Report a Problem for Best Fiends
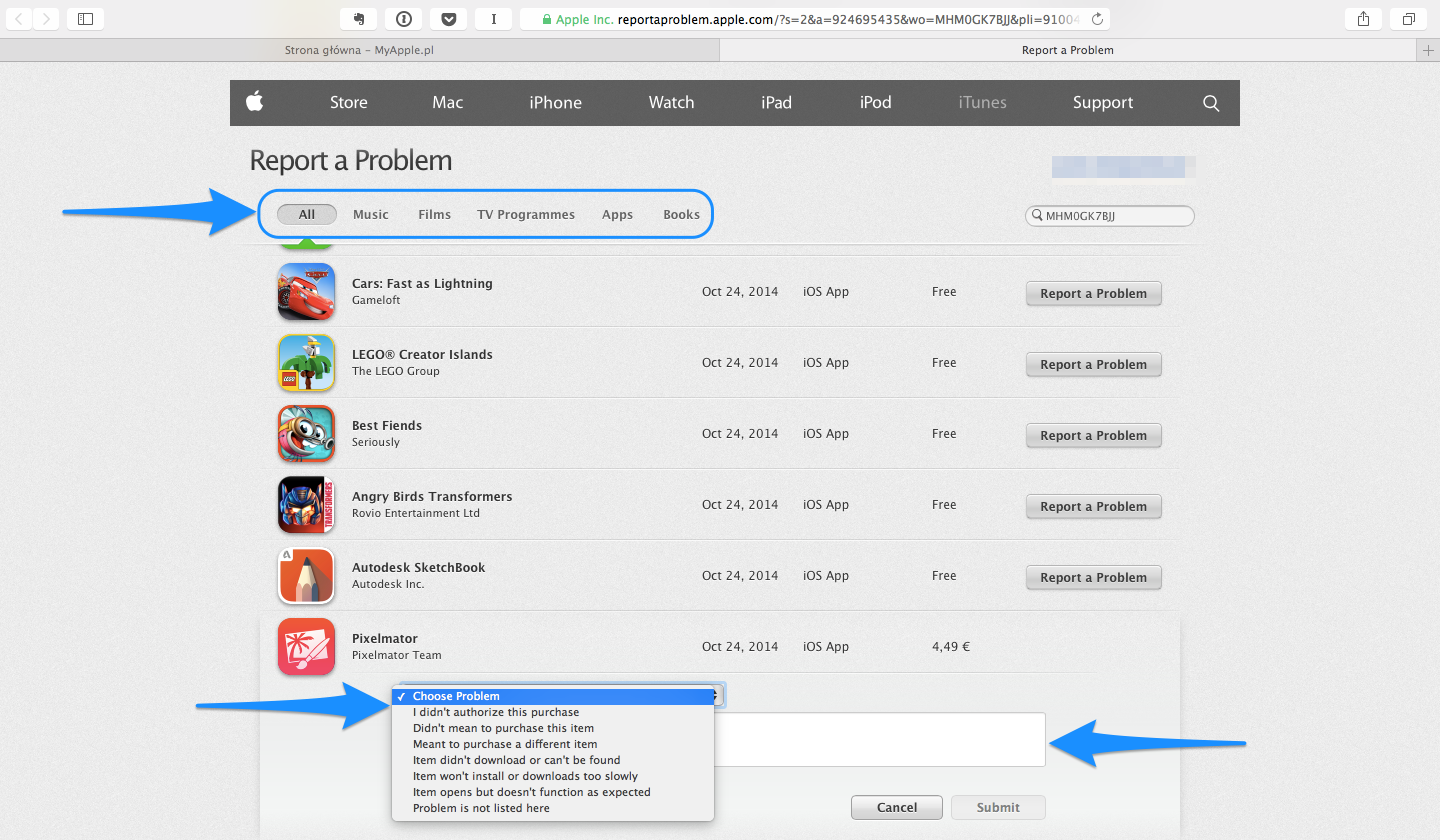The height and width of the screenshot is (840, 1440). point(1093,435)
